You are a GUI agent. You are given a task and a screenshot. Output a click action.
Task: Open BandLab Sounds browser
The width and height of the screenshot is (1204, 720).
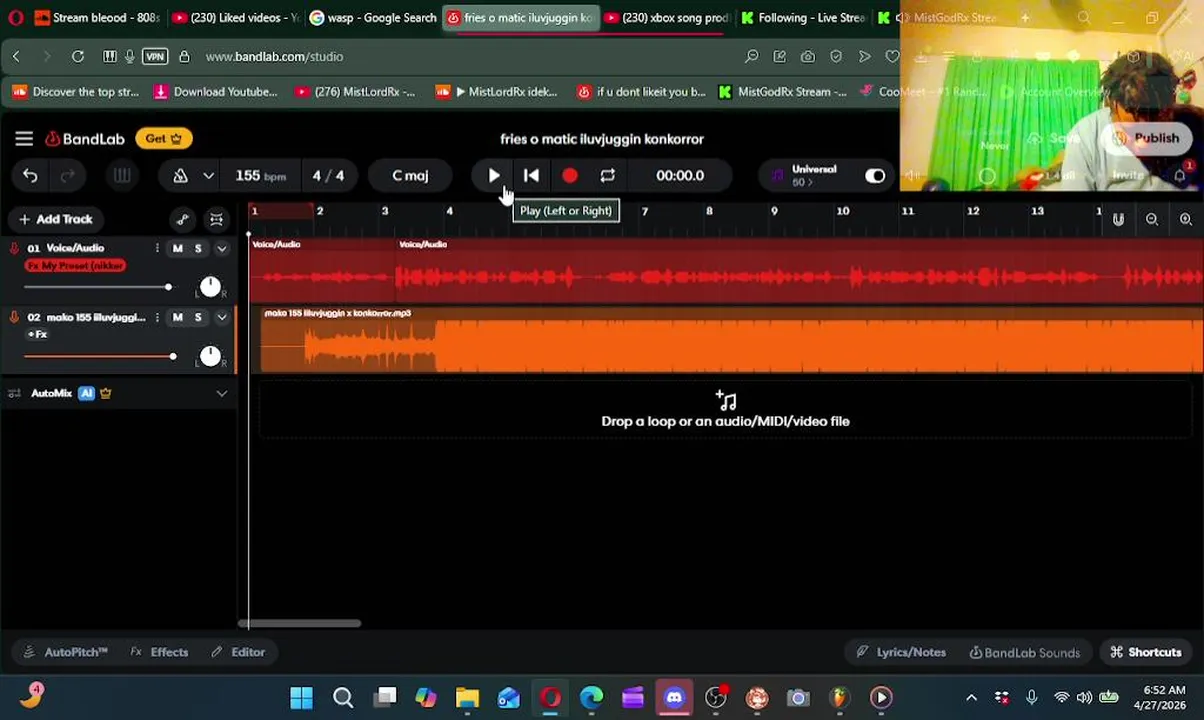(1025, 652)
